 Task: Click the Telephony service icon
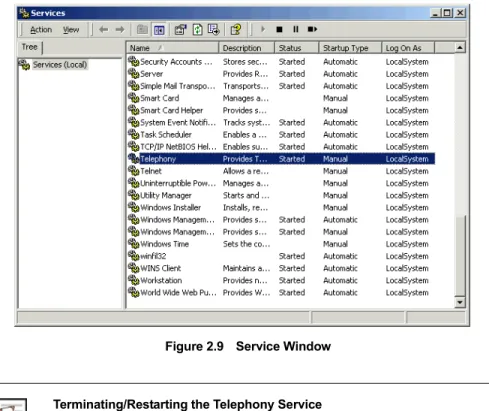click(134, 159)
